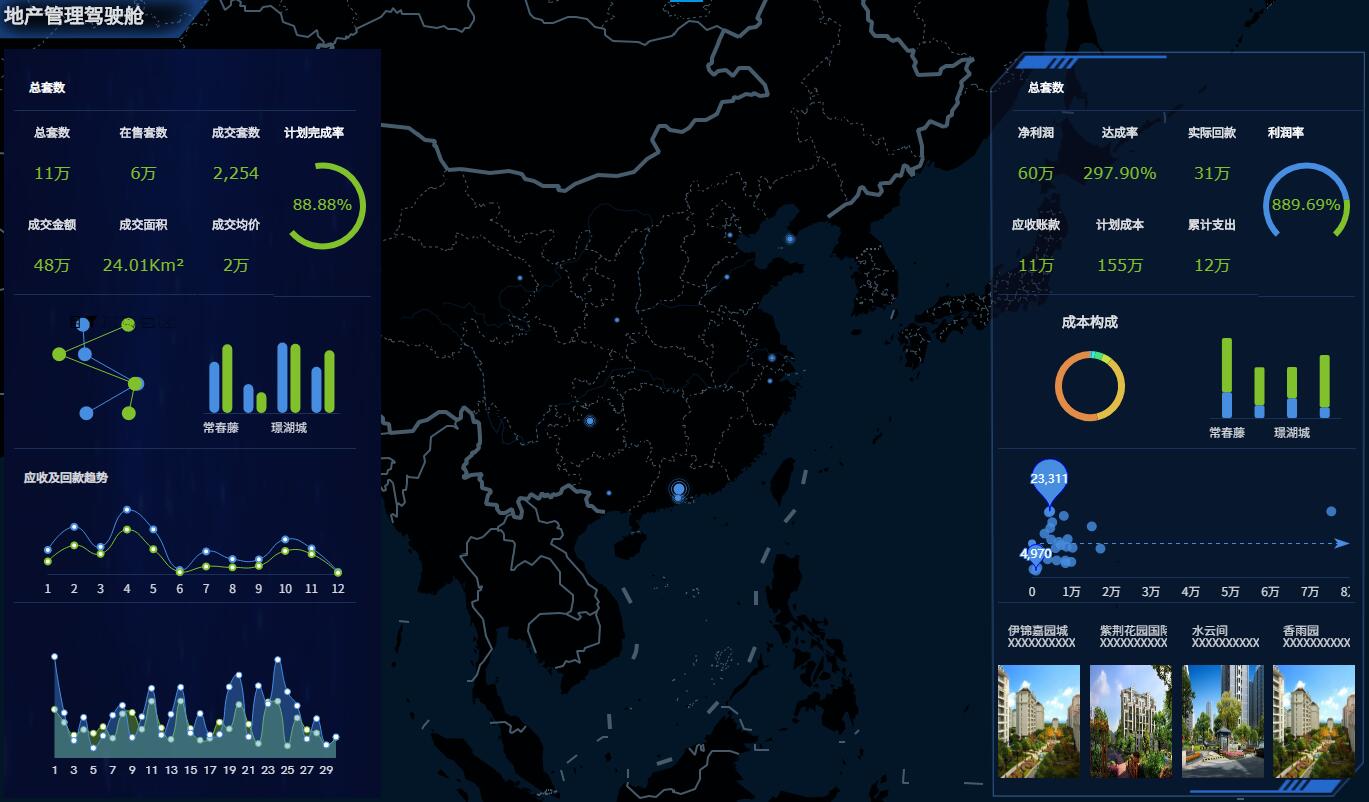Select the 计划成本 label

coord(1120,225)
